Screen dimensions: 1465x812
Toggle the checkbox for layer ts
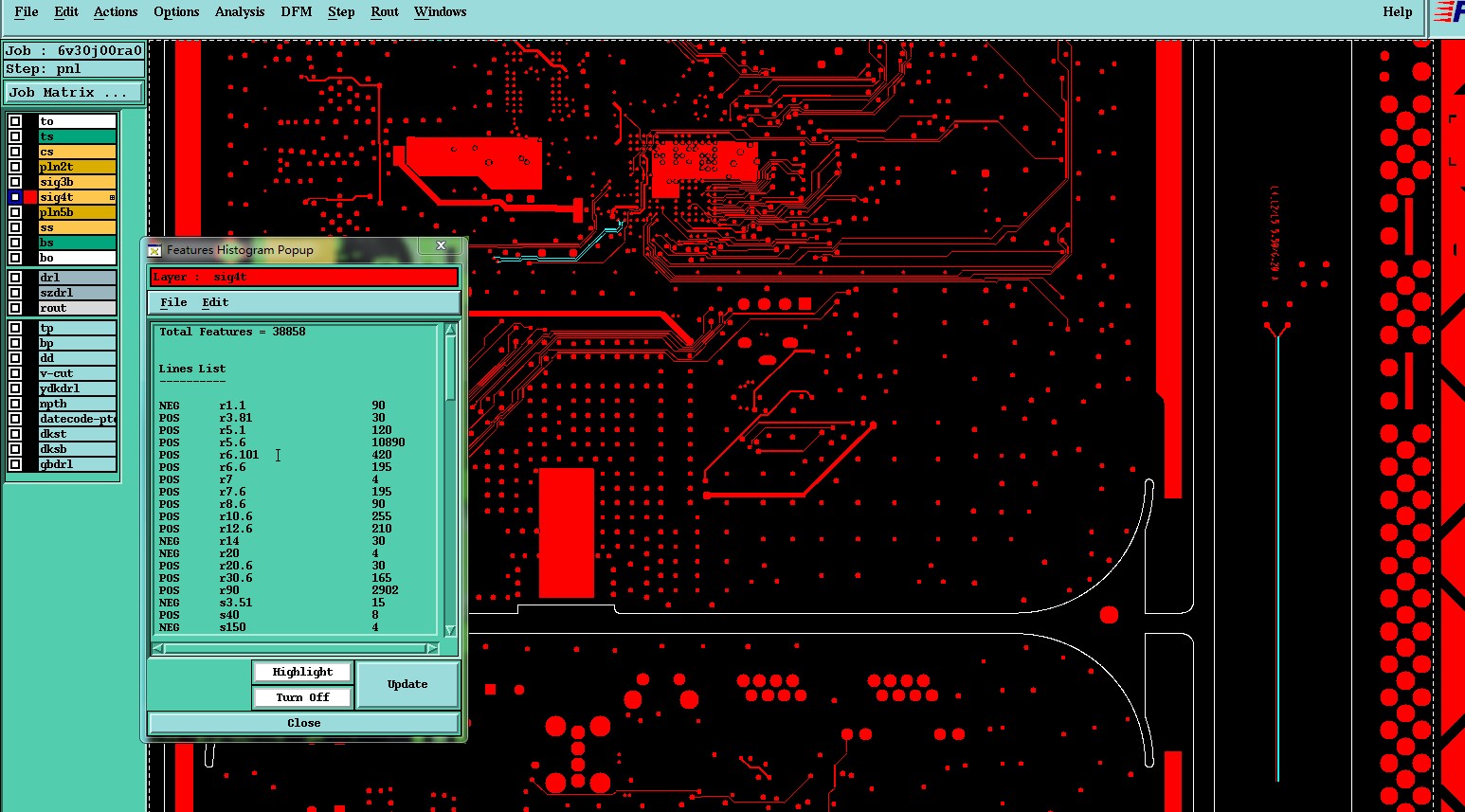pos(15,136)
